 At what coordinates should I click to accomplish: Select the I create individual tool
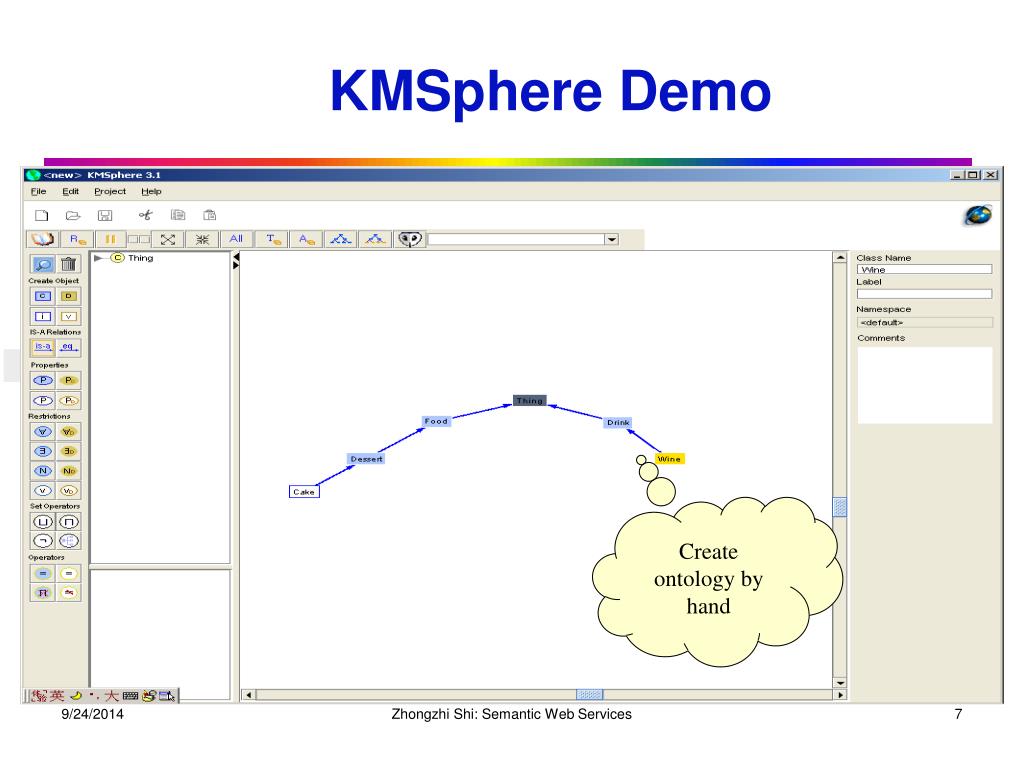coord(43,317)
